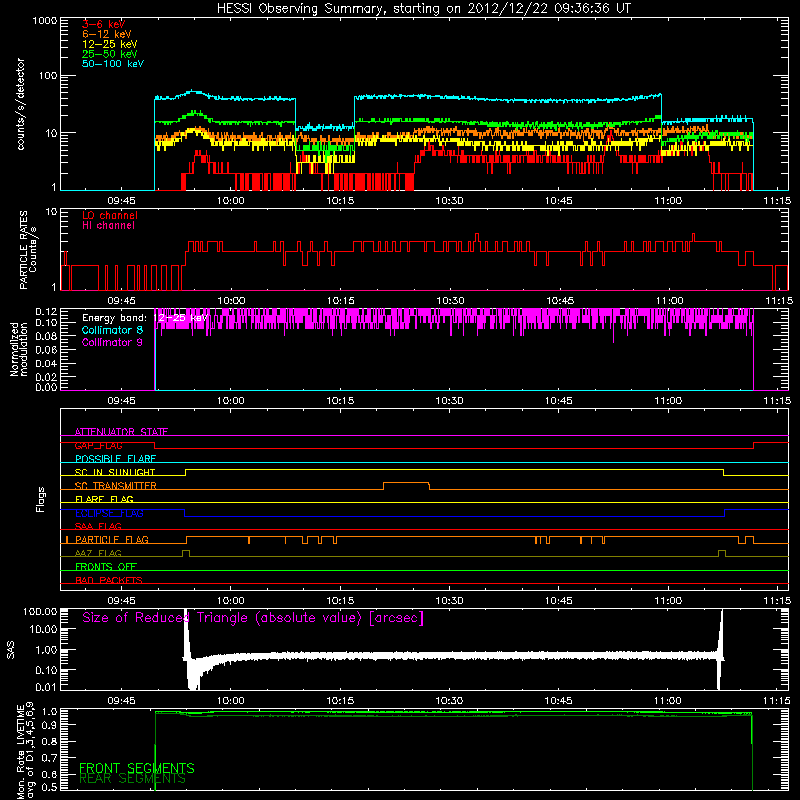The width and height of the screenshot is (800, 800).
Task: Click the ECLIPSE_FLAG label
Action: [109, 513]
